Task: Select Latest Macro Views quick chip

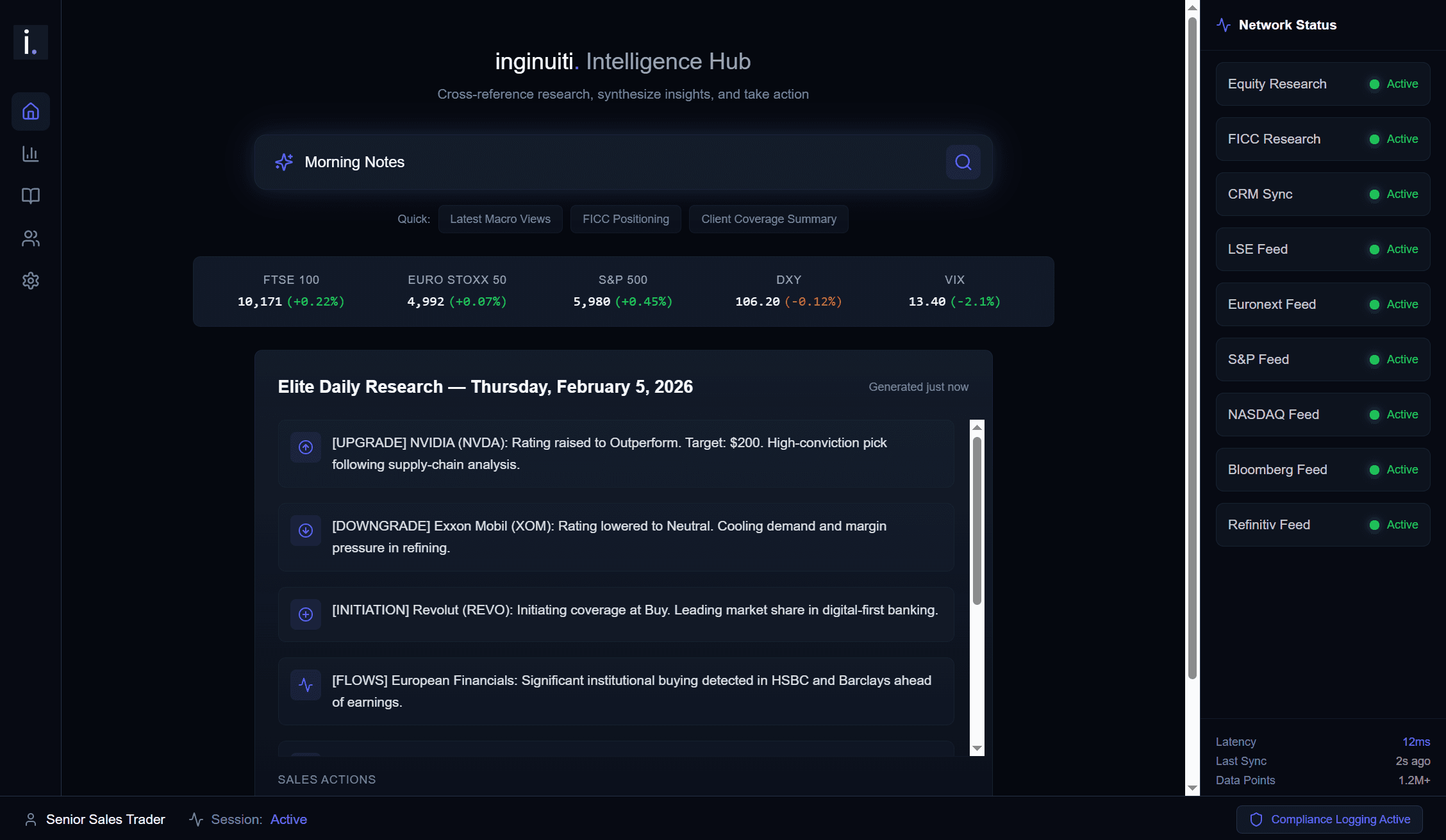Action: (500, 219)
